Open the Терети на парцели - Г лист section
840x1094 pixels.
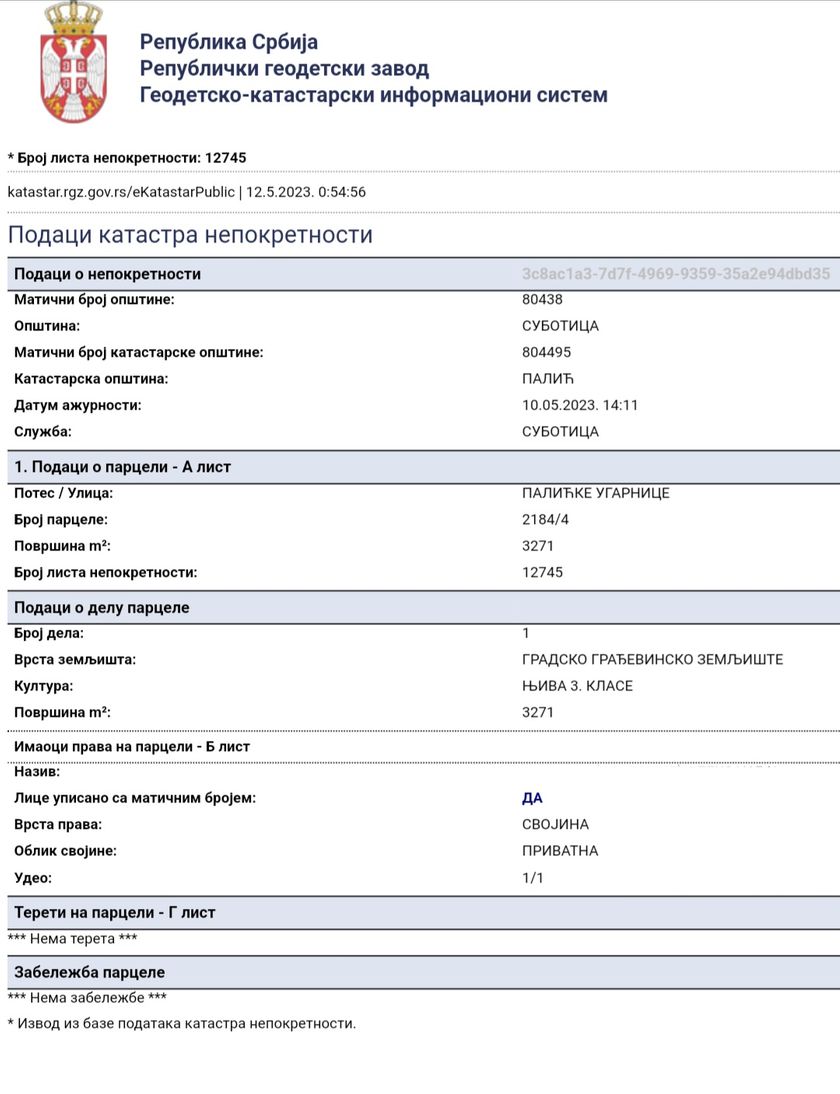pos(114,912)
